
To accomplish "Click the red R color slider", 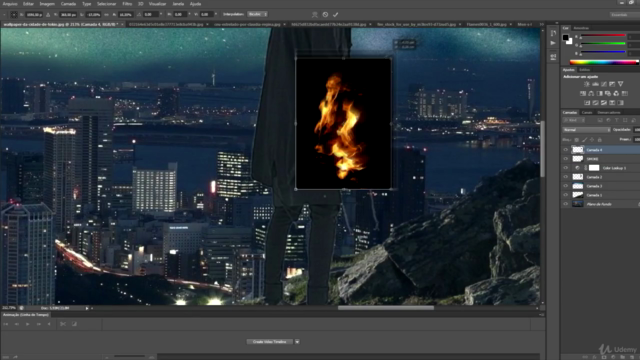I will [603, 36].
